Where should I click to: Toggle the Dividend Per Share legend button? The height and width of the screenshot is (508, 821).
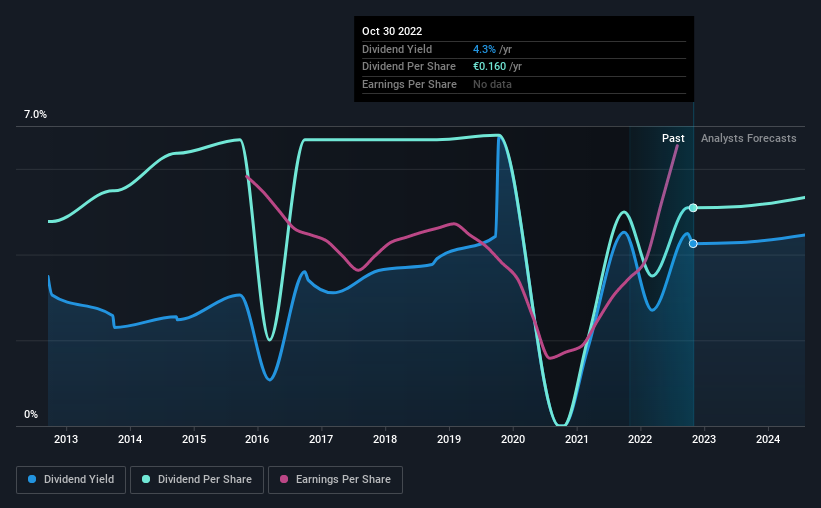[x=197, y=480]
